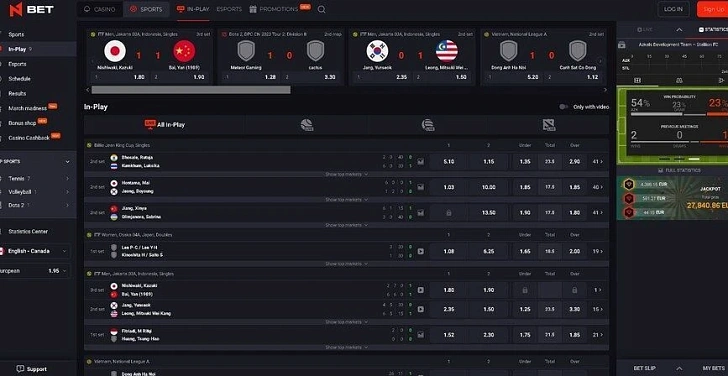Toggle Only with video switch
This screenshot has height=376, width=728.
564,107
